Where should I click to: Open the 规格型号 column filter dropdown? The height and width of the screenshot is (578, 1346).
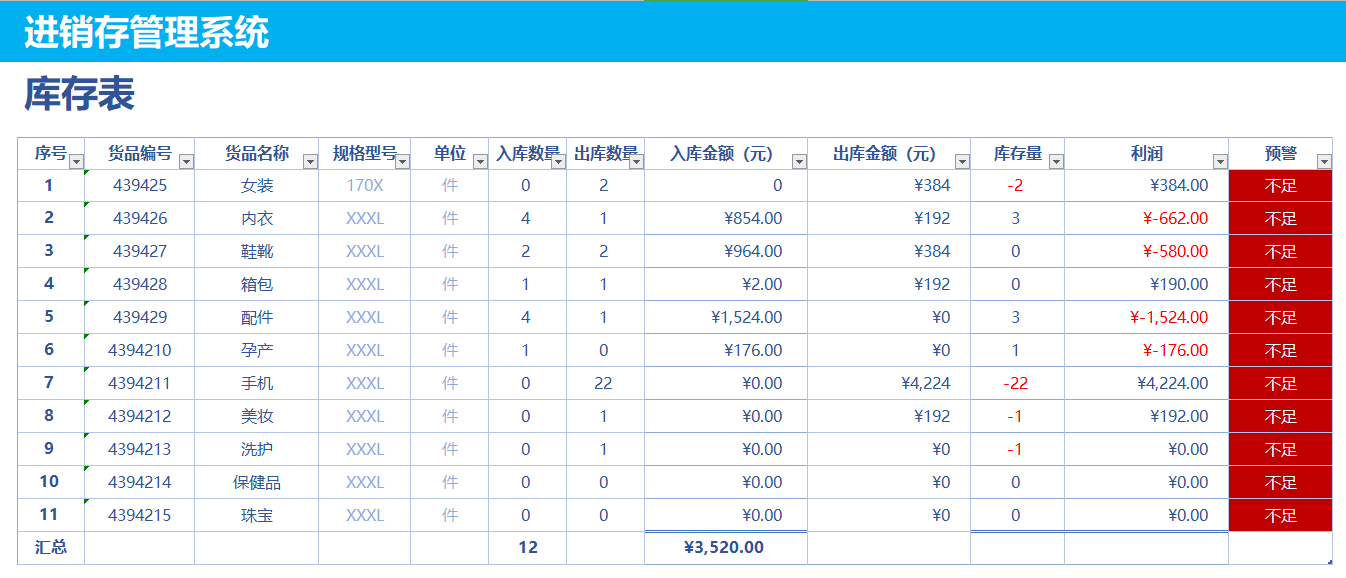pos(402,161)
